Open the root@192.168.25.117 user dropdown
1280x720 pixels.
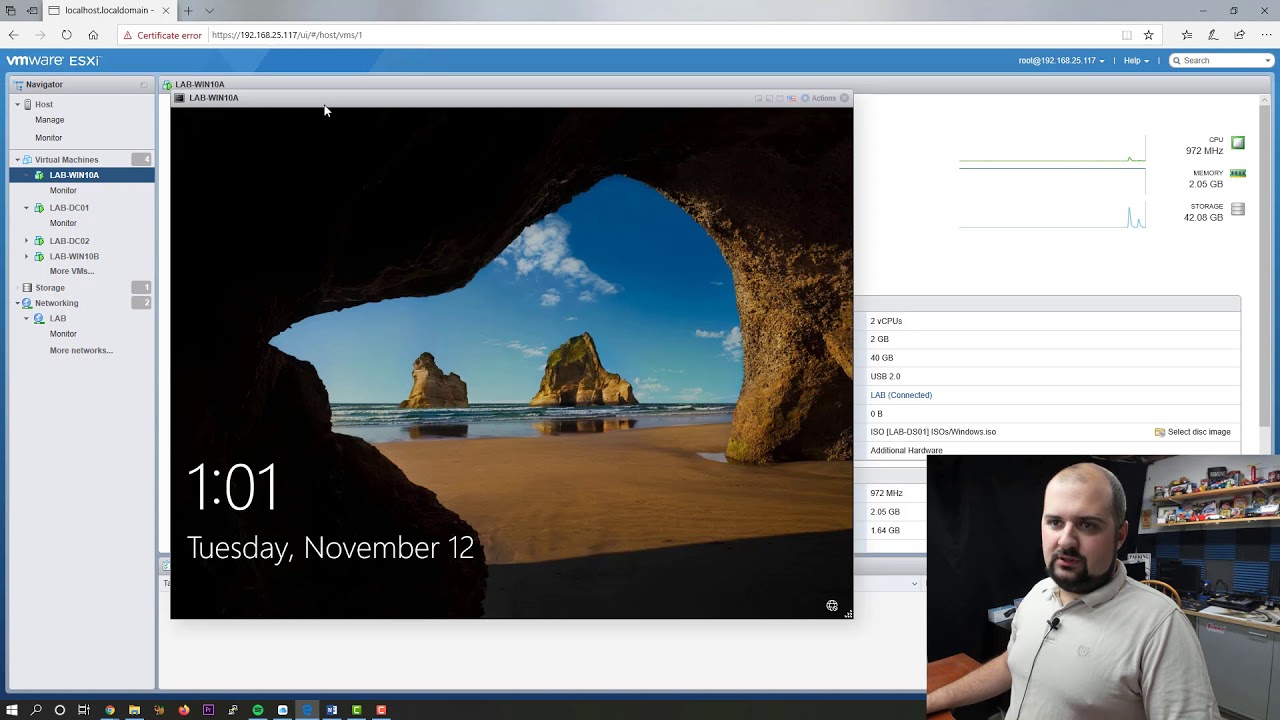point(1061,61)
